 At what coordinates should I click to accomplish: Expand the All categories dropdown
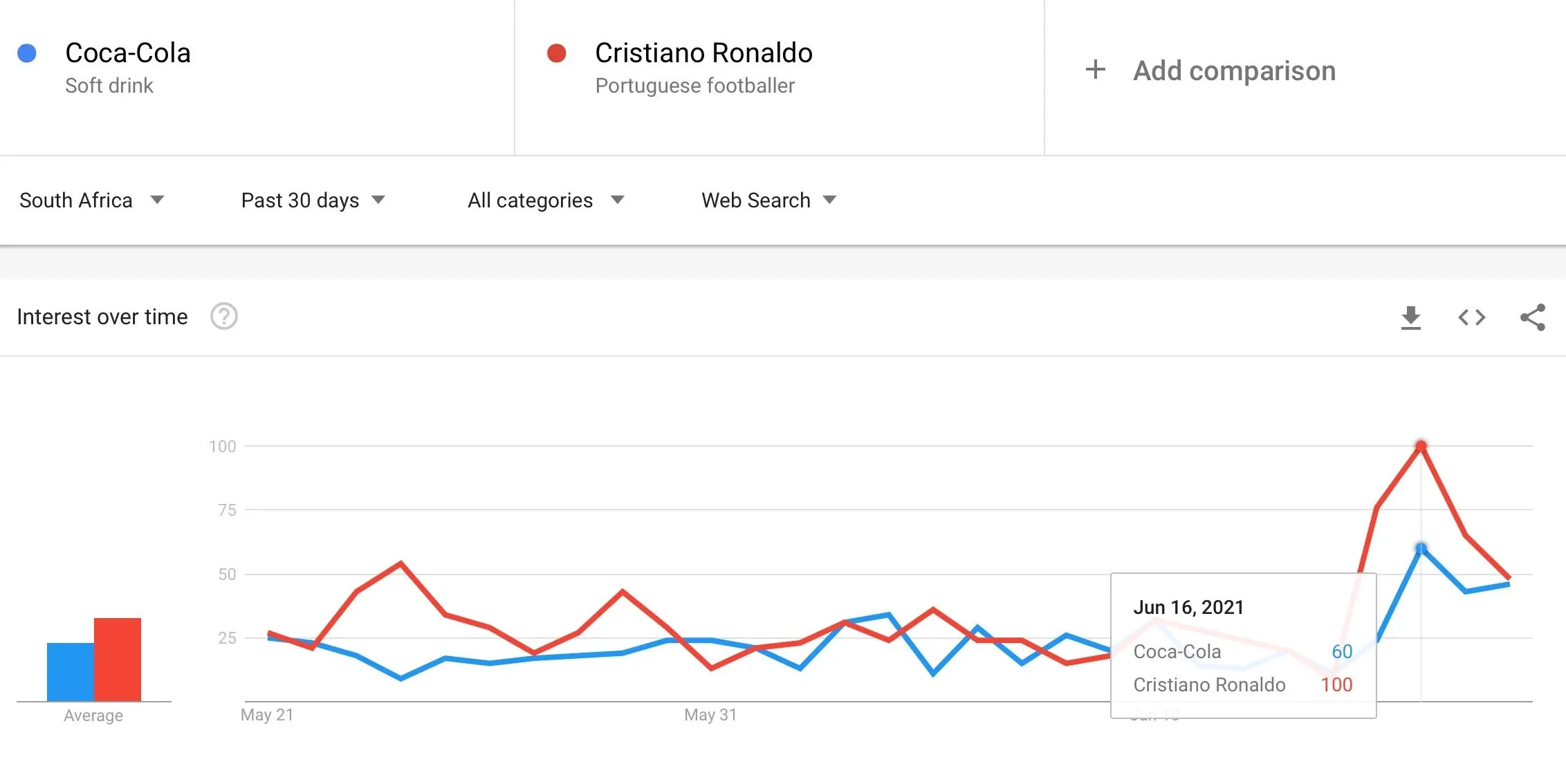pyautogui.click(x=545, y=200)
